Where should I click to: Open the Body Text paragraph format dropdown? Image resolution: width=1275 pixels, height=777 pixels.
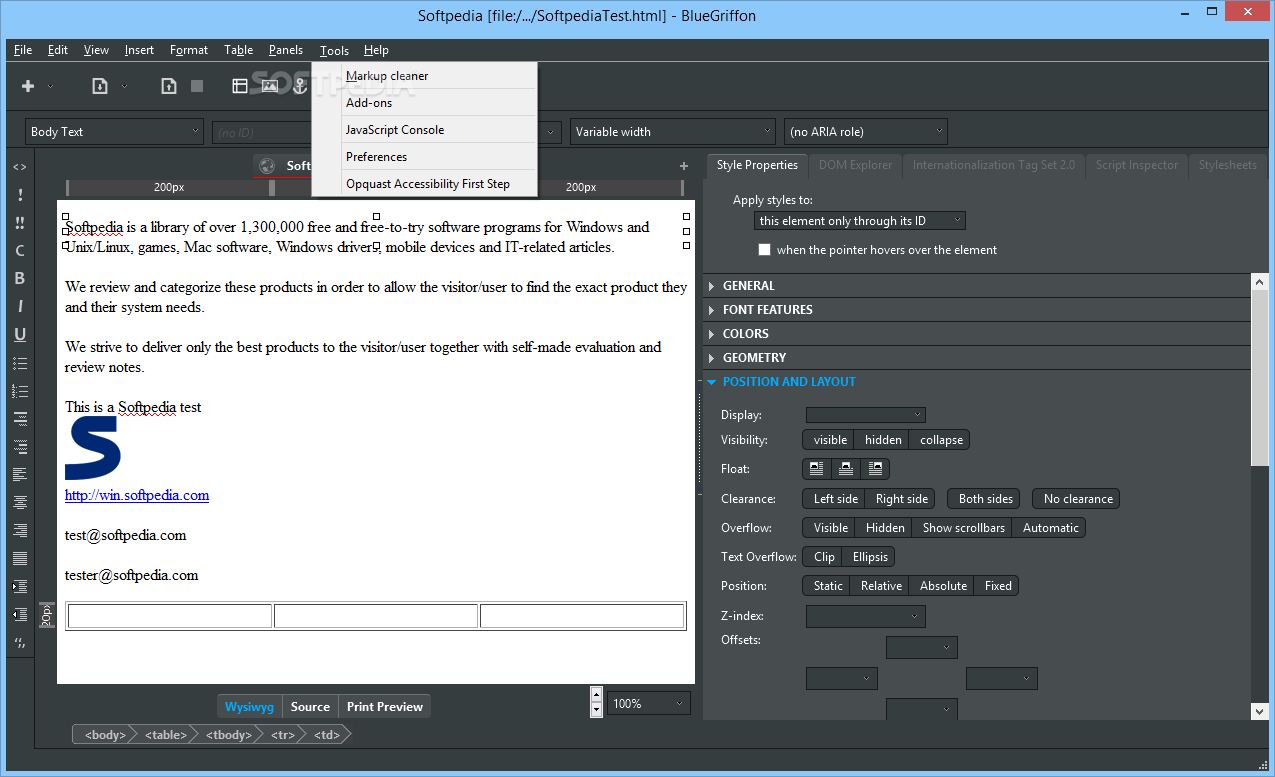click(114, 132)
